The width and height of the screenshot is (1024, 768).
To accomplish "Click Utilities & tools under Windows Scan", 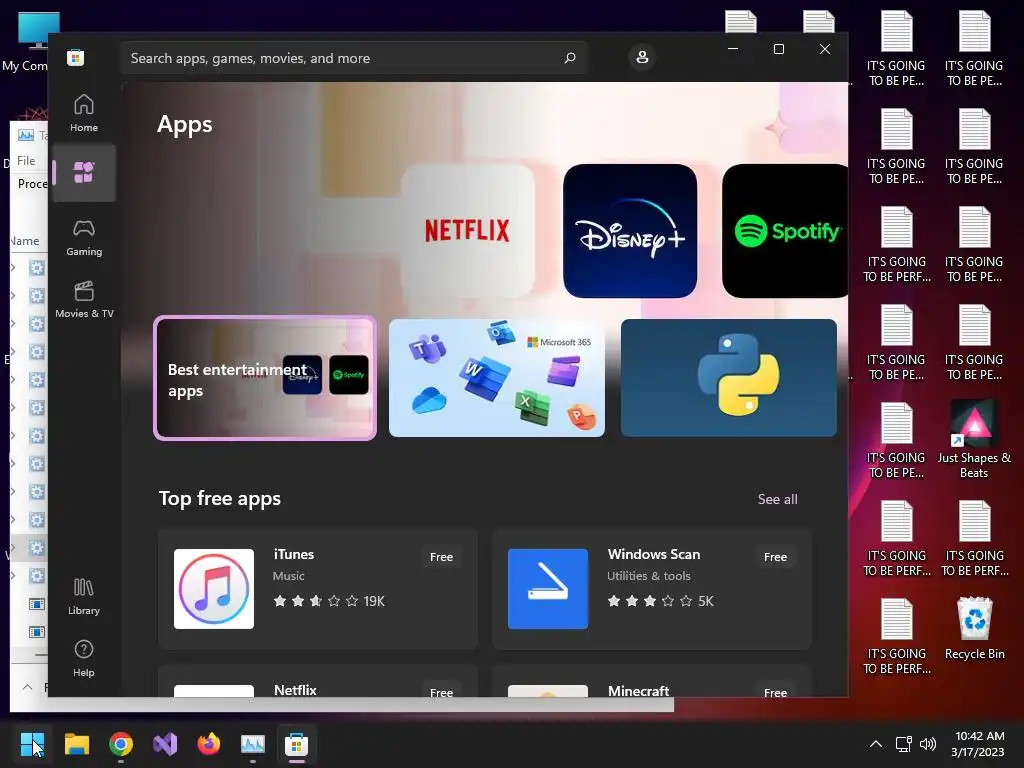I will pos(648,576).
